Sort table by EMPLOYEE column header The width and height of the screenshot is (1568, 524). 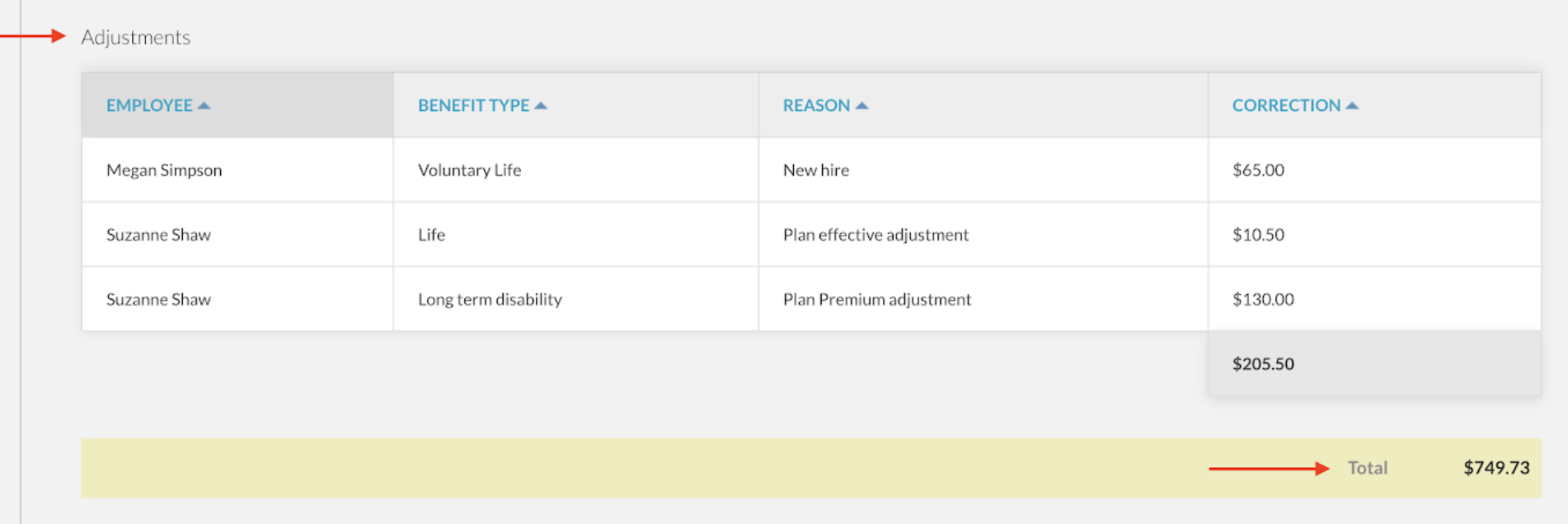coord(149,105)
